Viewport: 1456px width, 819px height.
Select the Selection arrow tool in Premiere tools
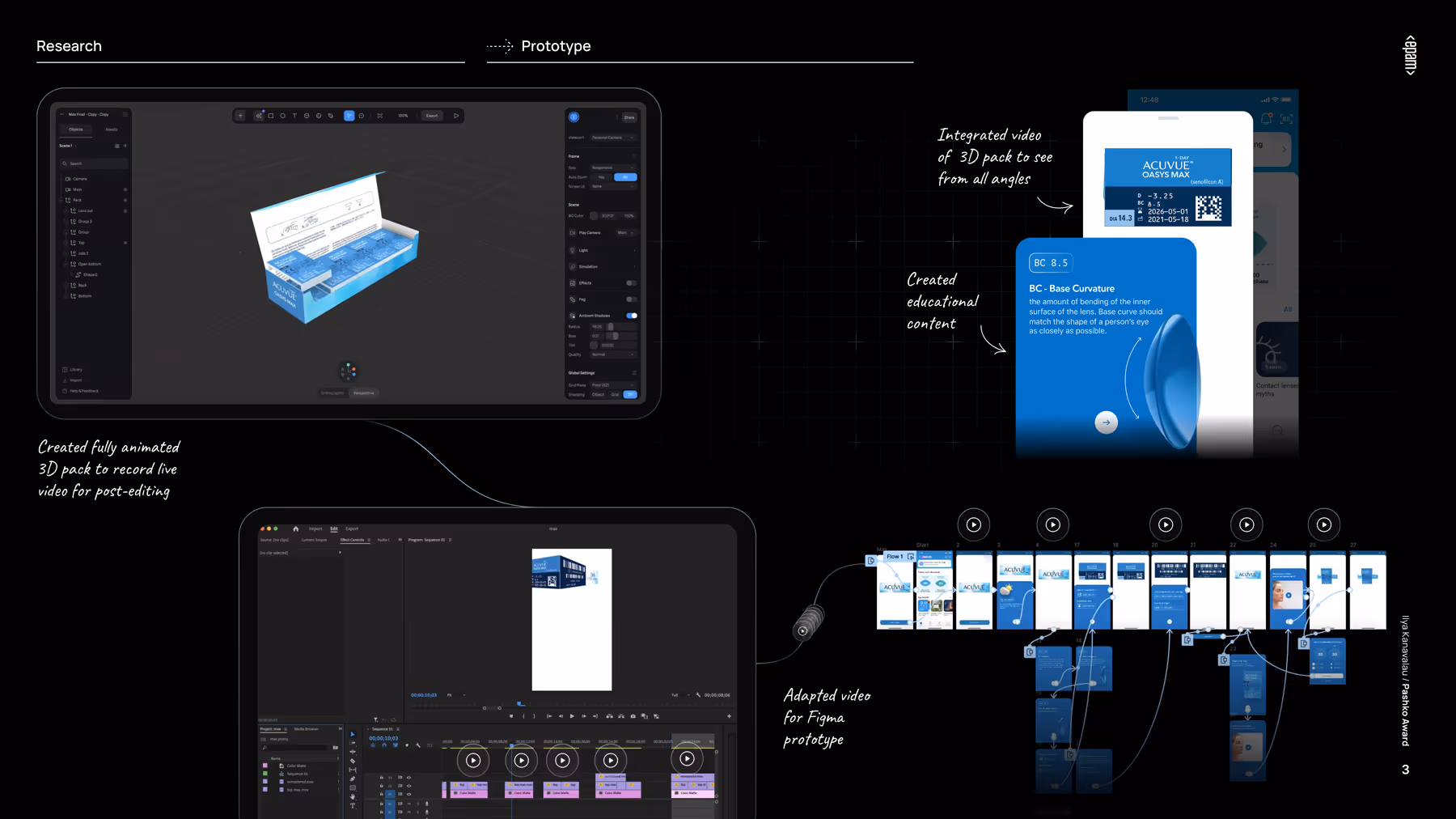[353, 734]
